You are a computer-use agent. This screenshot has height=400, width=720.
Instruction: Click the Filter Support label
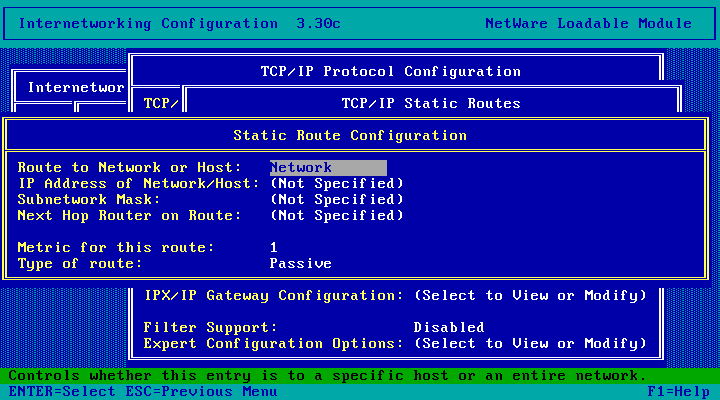(x=211, y=327)
